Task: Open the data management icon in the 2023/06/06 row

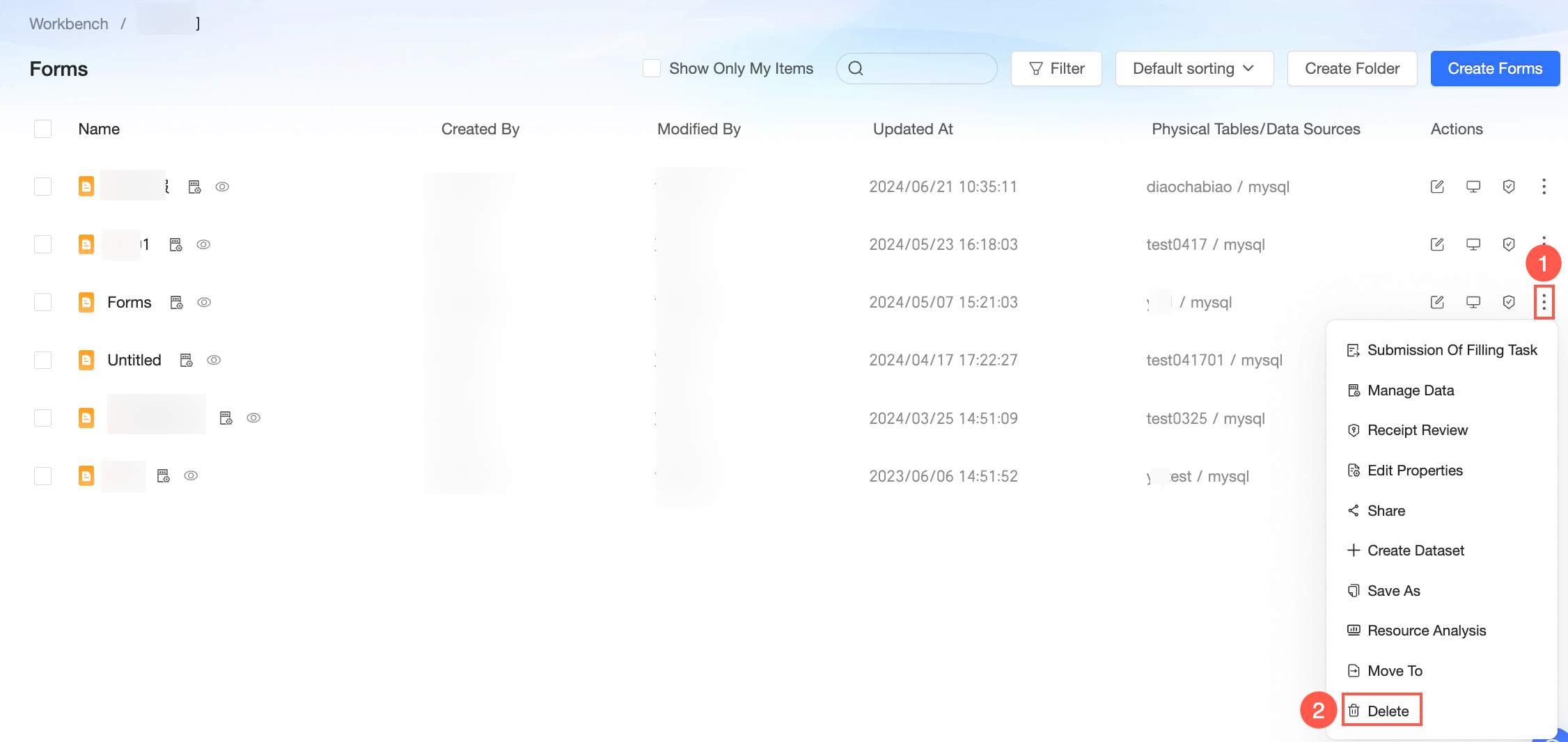Action: pos(164,475)
